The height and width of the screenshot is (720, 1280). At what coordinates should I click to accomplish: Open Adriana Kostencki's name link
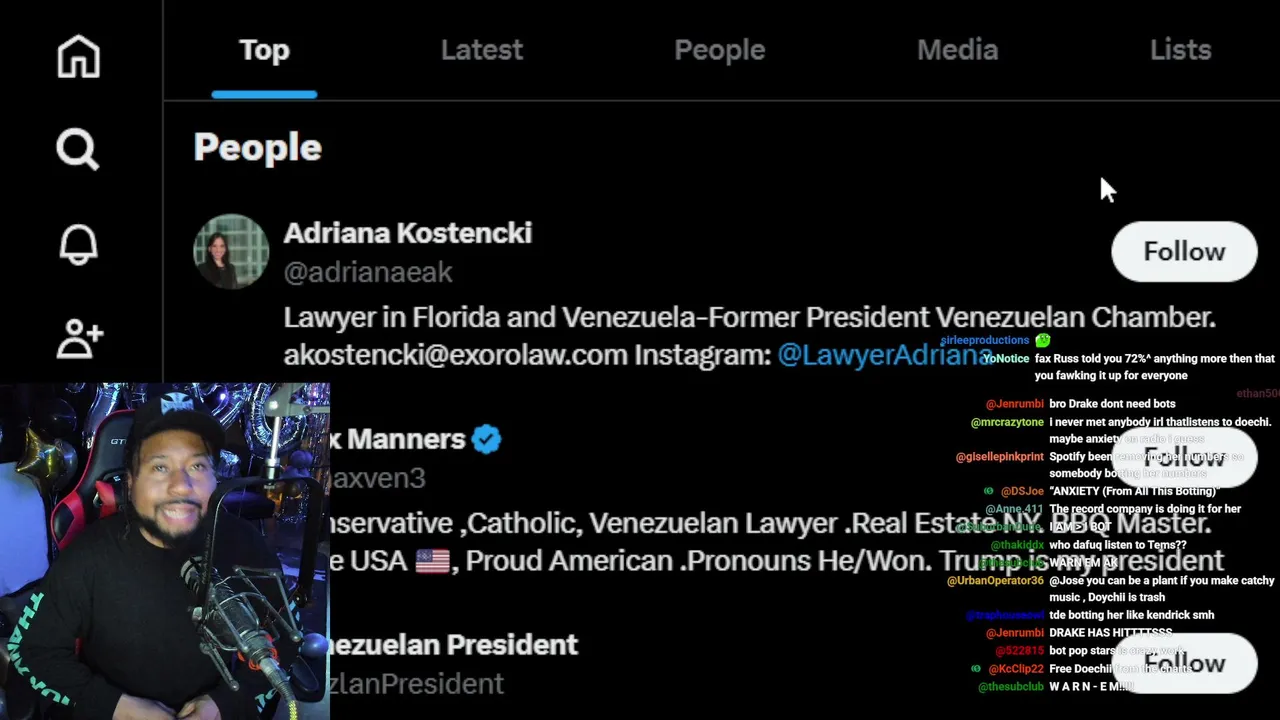pyautogui.click(x=408, y=233)
